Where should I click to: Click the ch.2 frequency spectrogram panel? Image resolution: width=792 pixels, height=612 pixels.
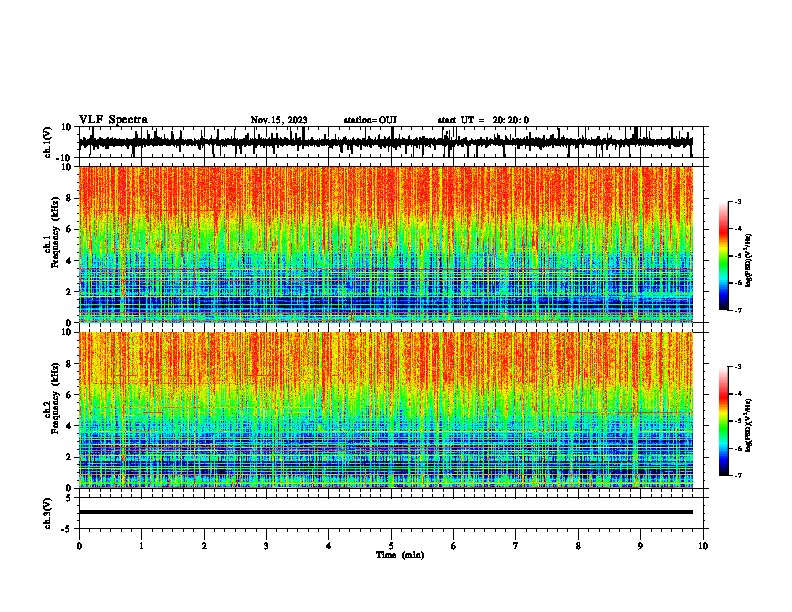(385, 410)
